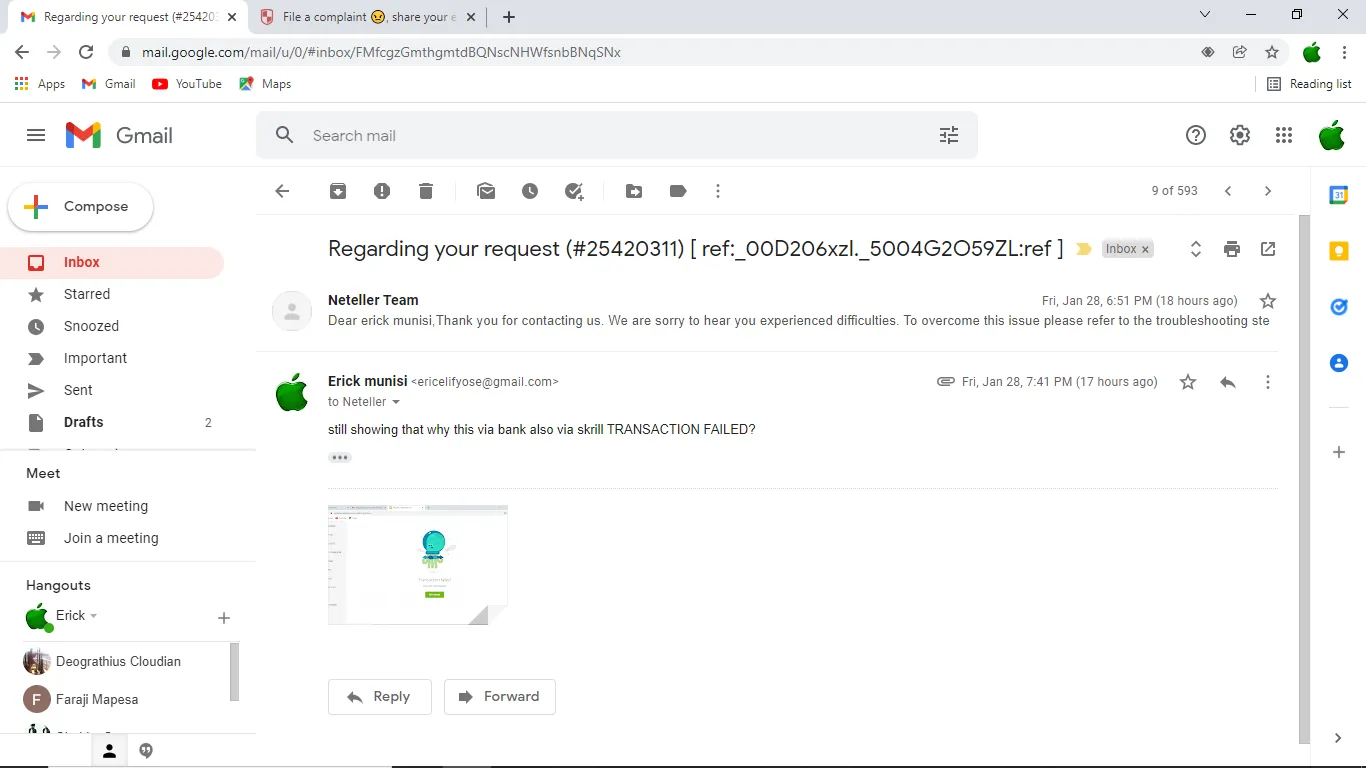Expand all messages in the thread

tap(1195, 249)
